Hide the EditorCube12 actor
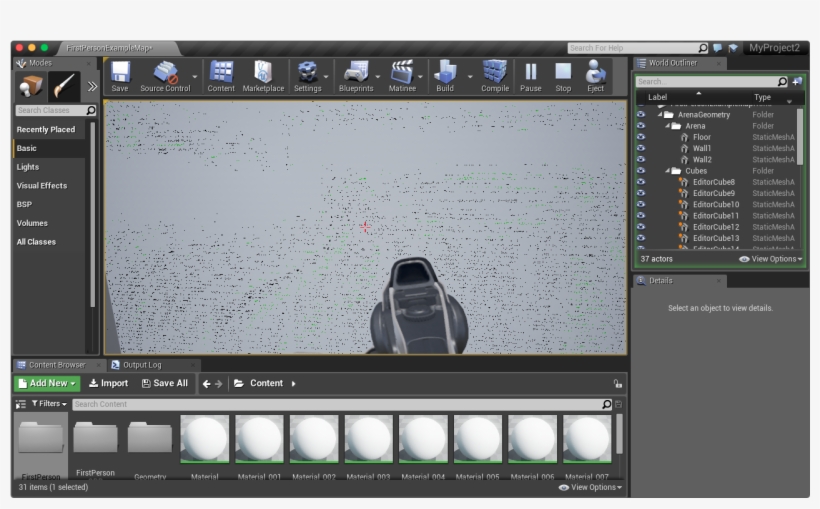Viewport: 820px width, 509px height. pos(641,227)
